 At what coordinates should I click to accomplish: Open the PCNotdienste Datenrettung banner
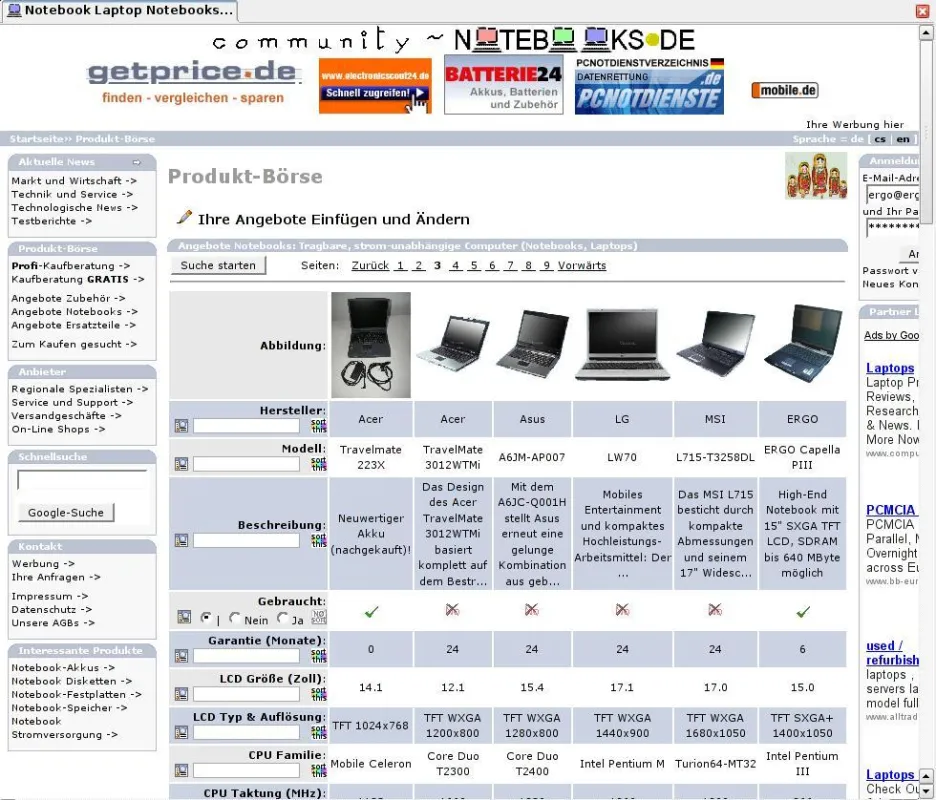[x=649, y=85]
